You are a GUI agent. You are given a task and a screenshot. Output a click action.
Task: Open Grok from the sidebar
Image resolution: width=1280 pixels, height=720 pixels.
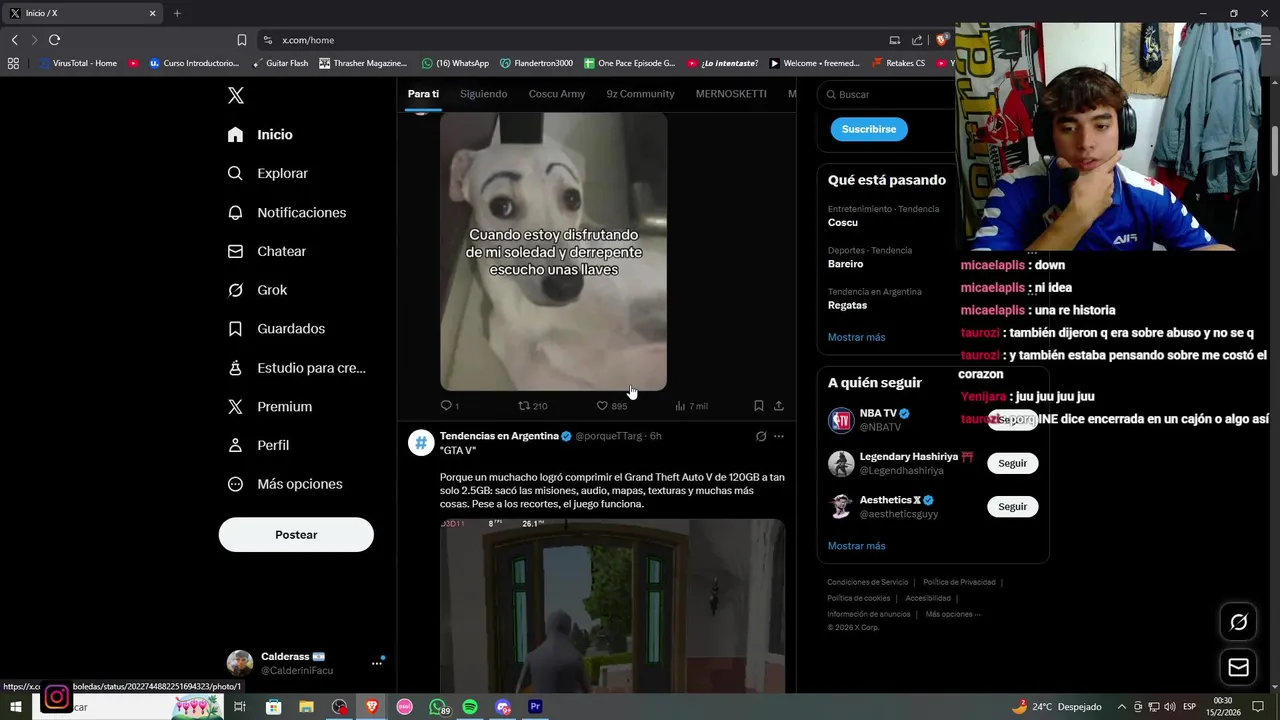(257, 290)
